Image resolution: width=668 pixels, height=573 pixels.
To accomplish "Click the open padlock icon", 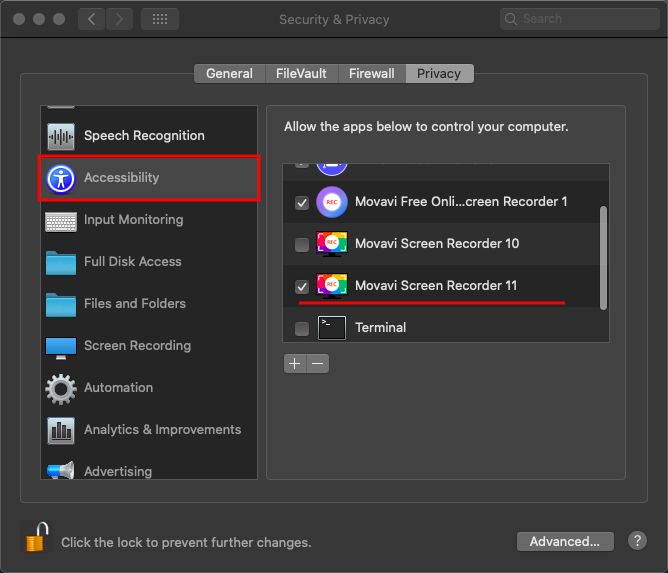I will tap(37, 537).
